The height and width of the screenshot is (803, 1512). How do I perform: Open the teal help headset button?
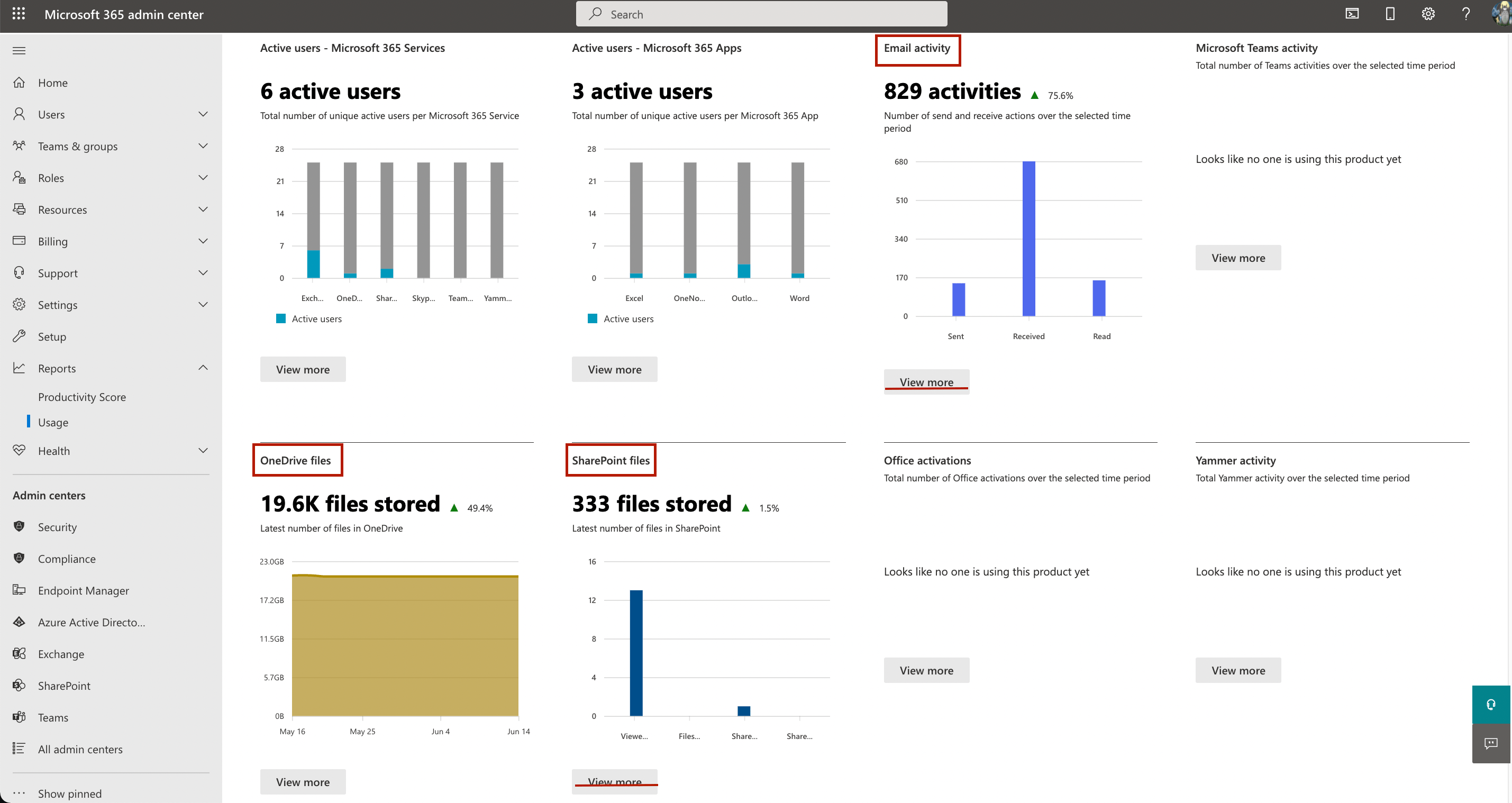(x=1491, y=705)
